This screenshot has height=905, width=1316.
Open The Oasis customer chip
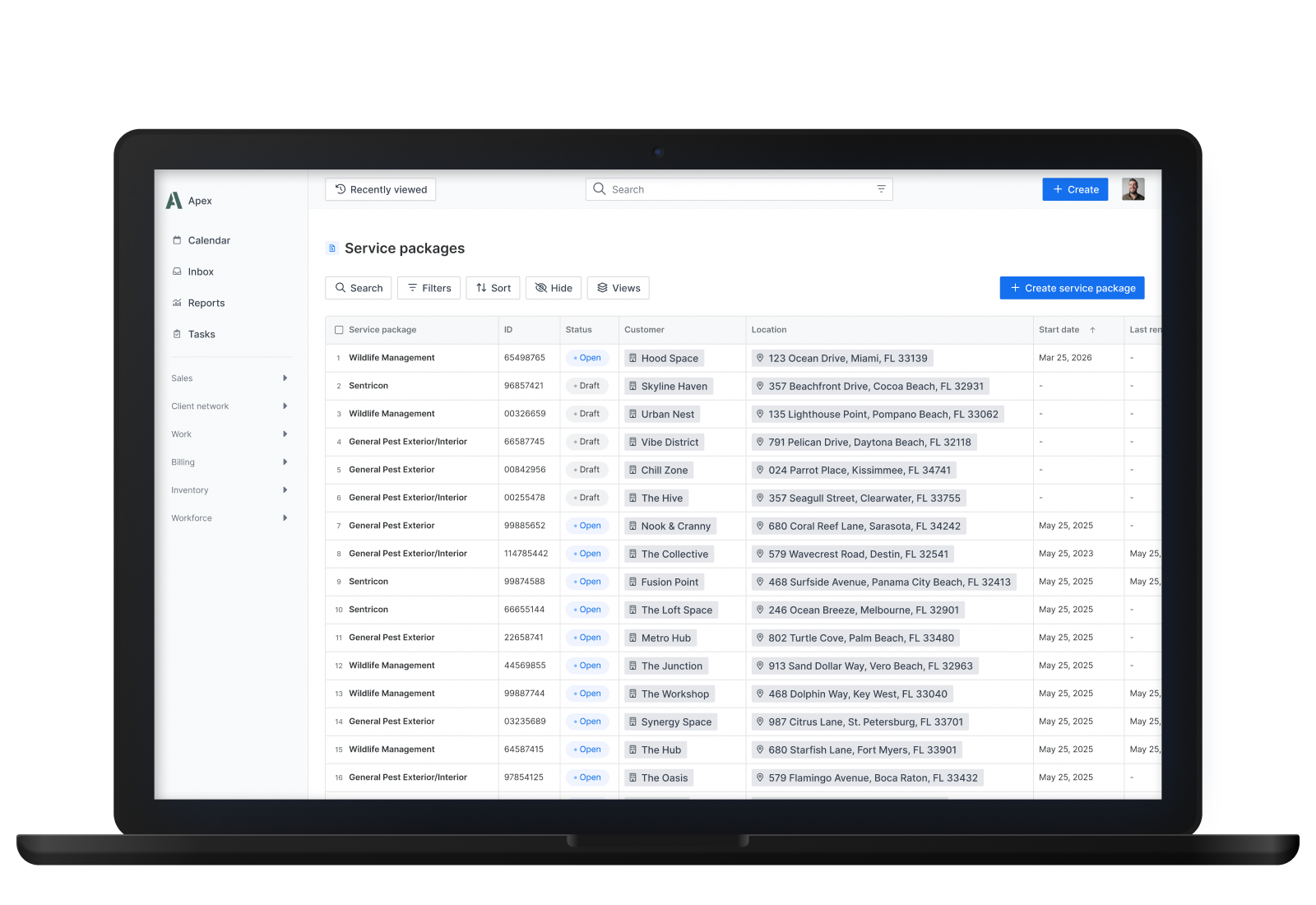659,777
